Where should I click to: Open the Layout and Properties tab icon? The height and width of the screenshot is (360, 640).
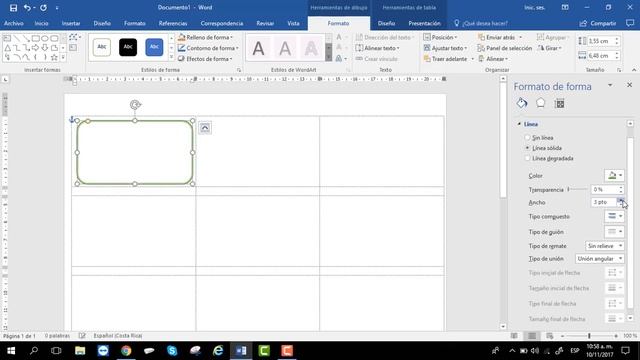[560, 104]
